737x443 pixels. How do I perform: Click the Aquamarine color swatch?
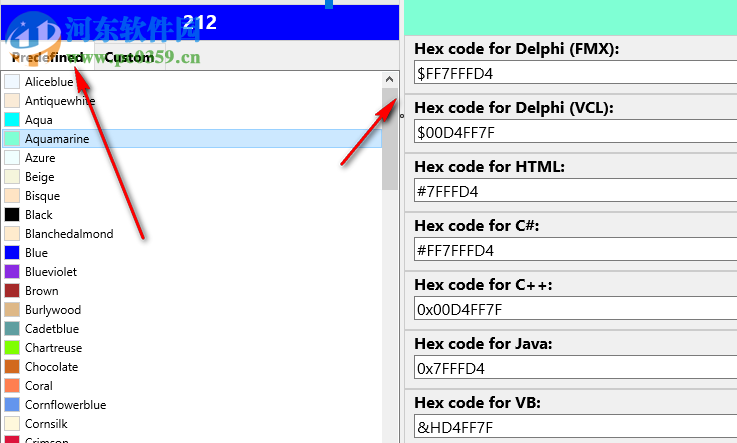pyautogui.click(x=12, y=139)
